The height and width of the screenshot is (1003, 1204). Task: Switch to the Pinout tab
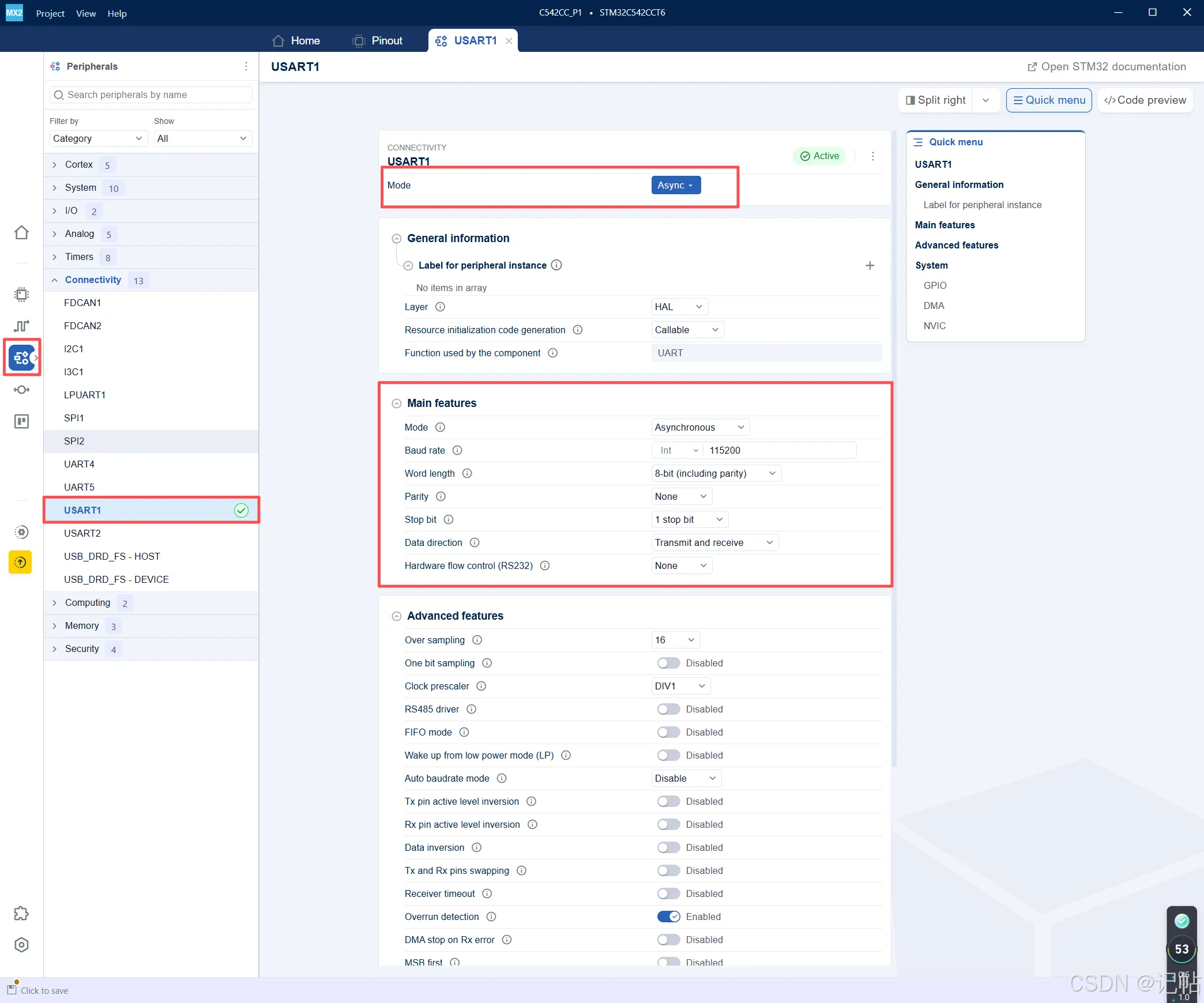[378, 41]
